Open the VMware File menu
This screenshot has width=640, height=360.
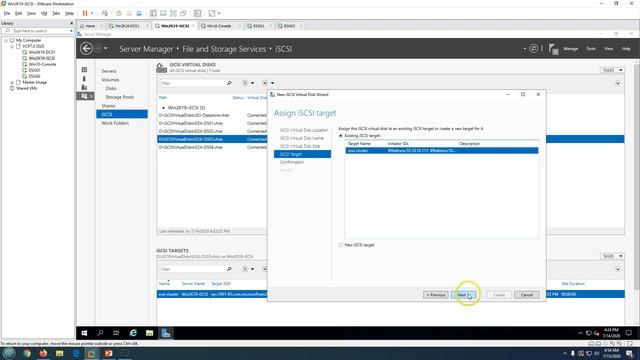pyautogui.click(x=7, y=13)
